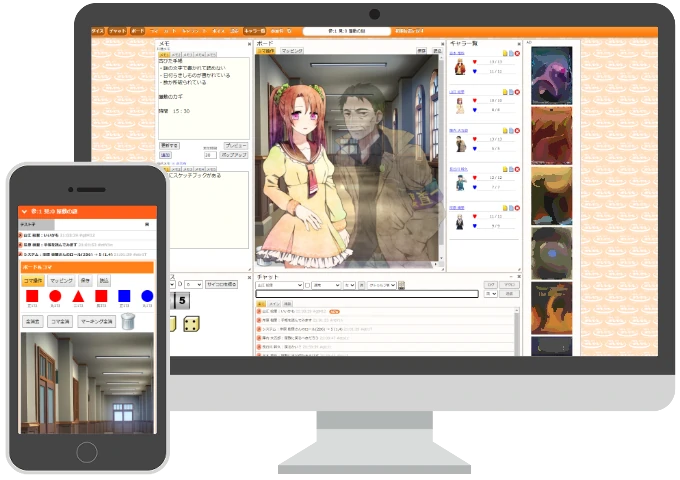680x480 pixels.
Task: Tap マーキング全消 button on phone
Action: 96,322
